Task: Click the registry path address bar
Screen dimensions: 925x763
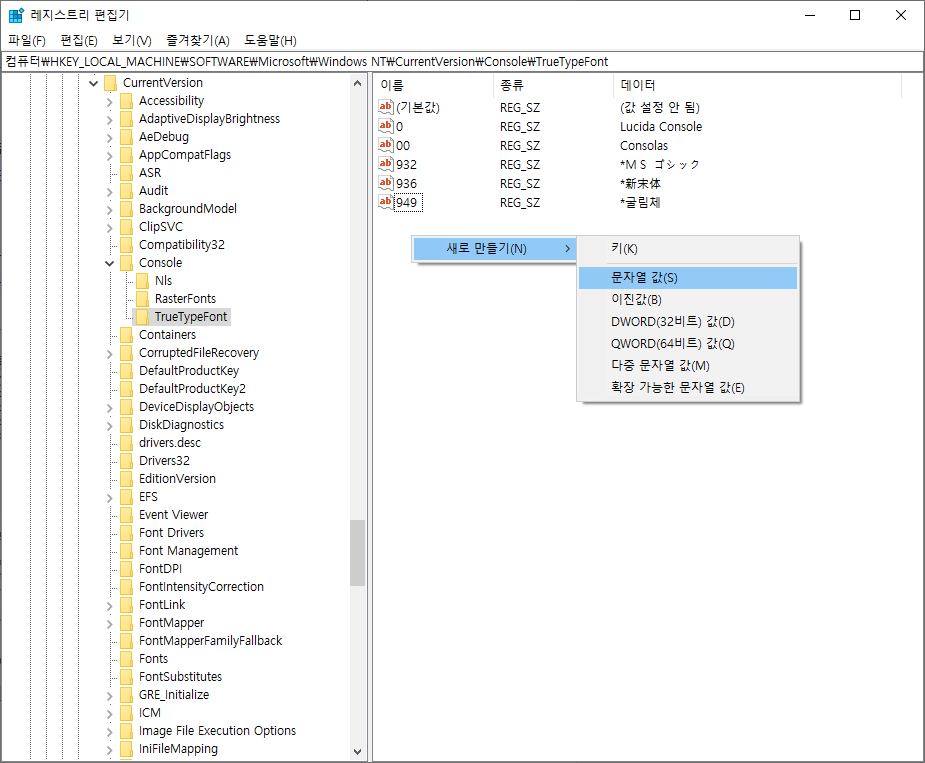Action: (462, 61)
